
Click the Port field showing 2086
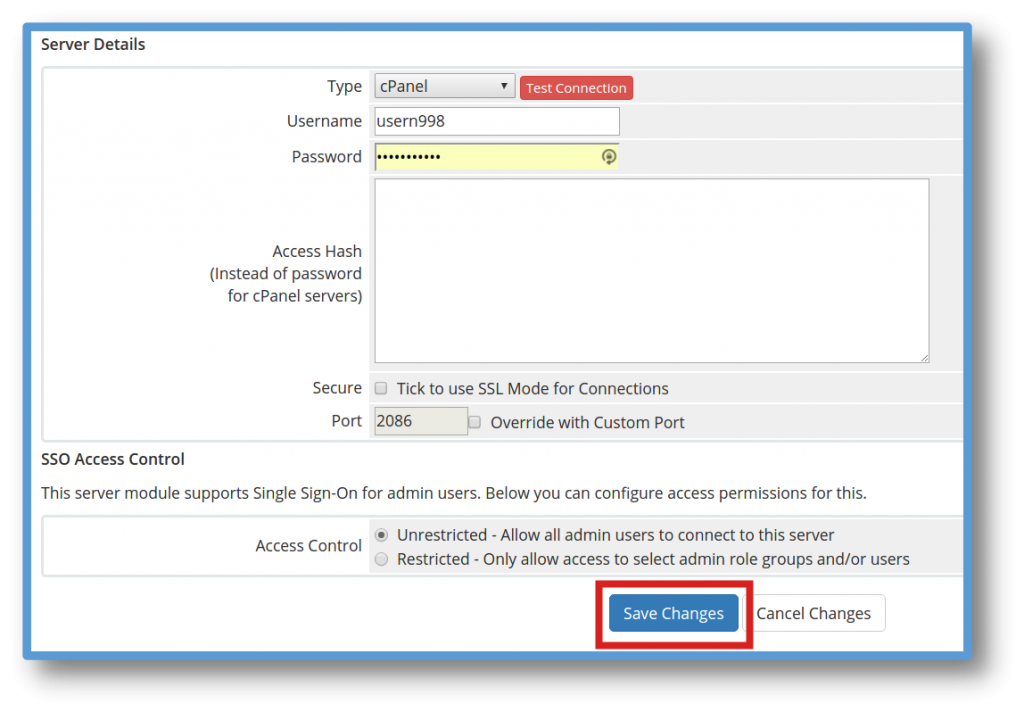coord(420,421)
